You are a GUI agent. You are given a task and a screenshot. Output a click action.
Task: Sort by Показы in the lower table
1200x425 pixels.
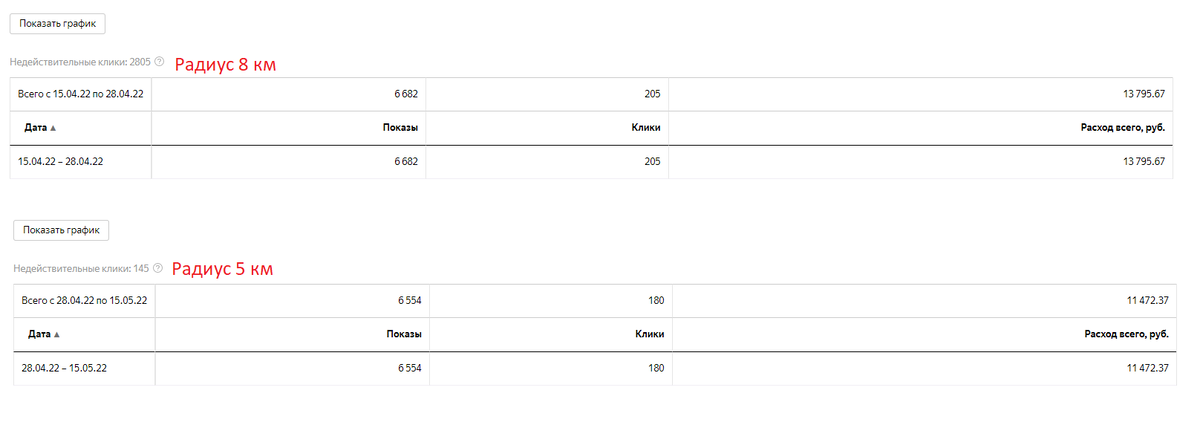404,334
